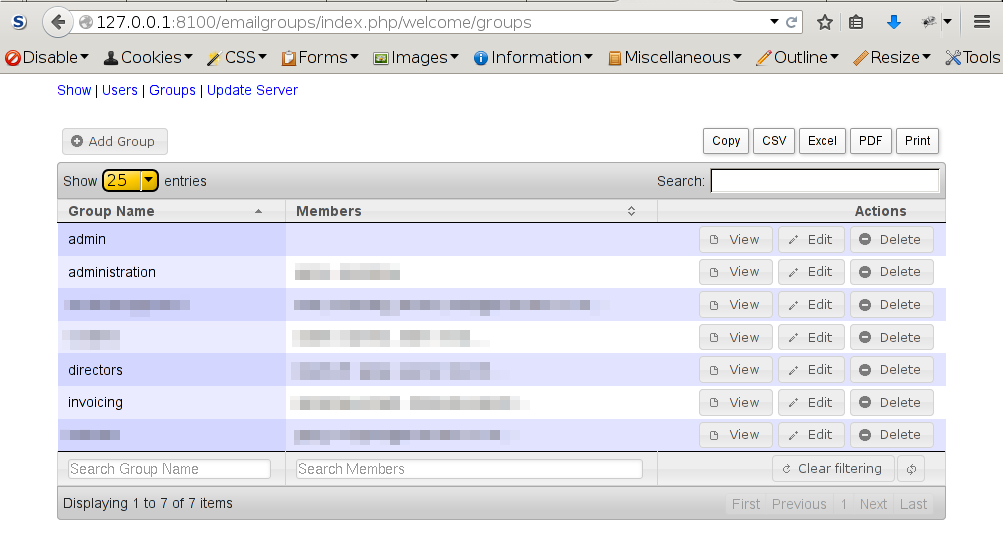This screenshot has width=1003, height=535.
Task: Follow the Groups link
Action: (x=172, y=90)
